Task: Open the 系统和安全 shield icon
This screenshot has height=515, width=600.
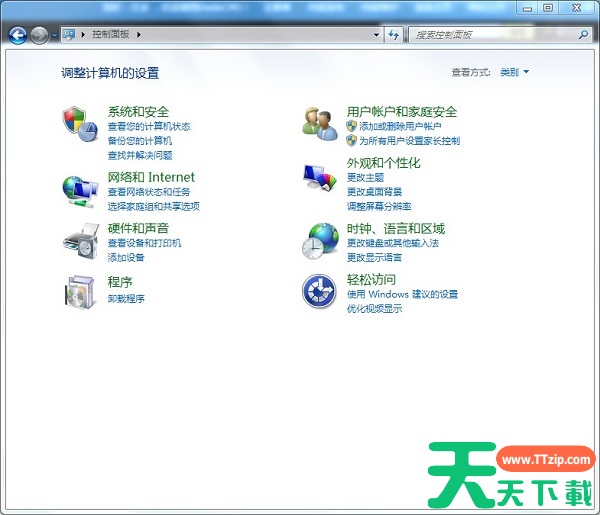Action: click(x=80, y=124)
